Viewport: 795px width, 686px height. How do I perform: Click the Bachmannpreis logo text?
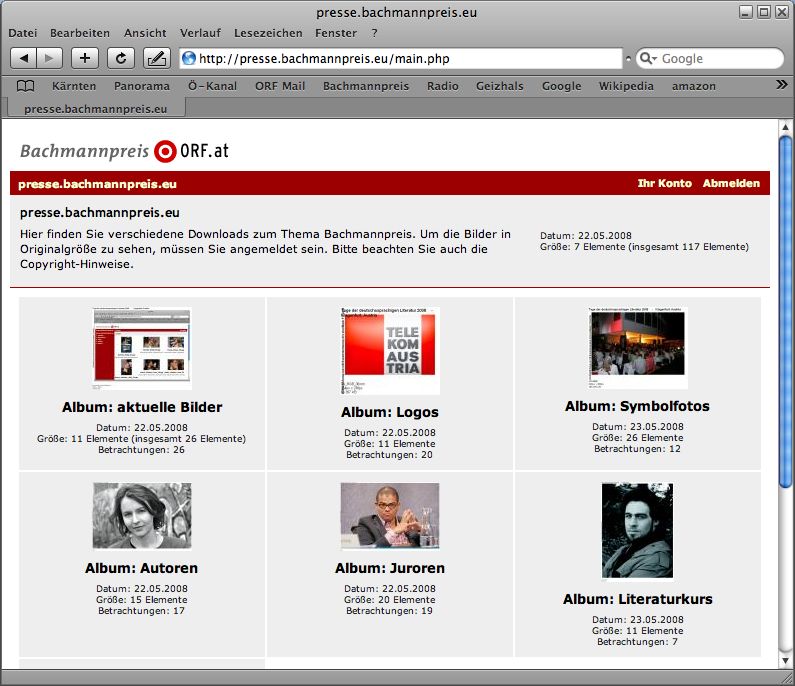point(84,151)
